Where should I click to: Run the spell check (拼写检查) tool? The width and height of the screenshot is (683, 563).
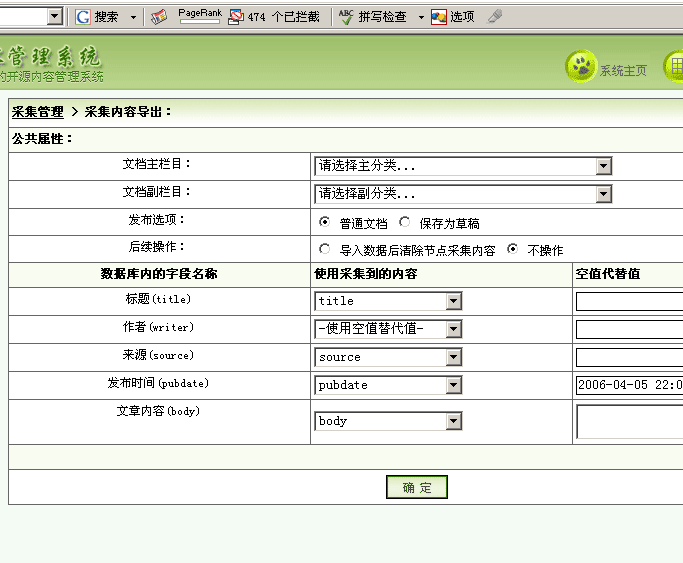(372, 17)
